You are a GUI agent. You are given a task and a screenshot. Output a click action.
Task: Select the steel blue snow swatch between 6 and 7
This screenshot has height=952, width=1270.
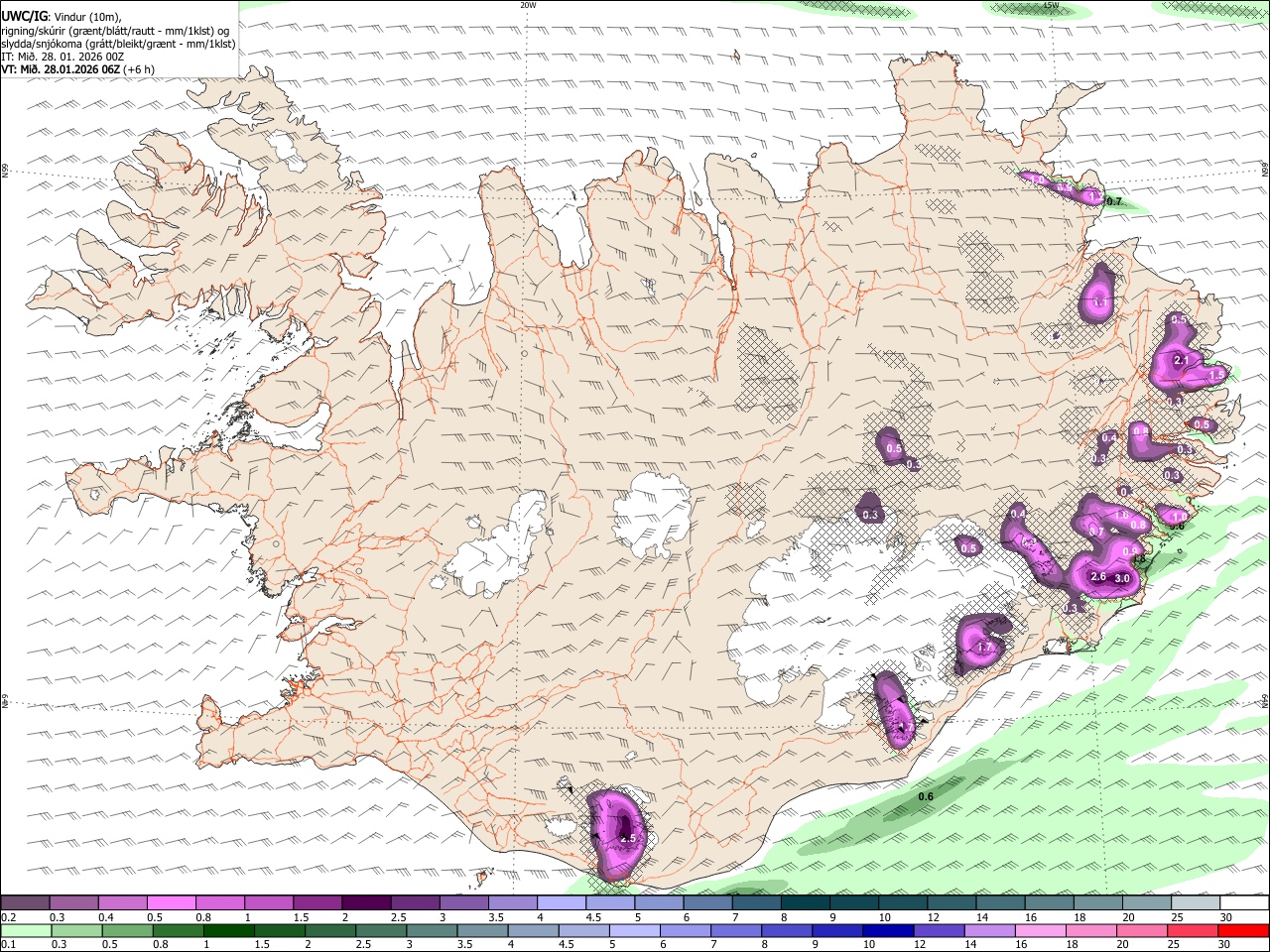[x=706, y=902]
